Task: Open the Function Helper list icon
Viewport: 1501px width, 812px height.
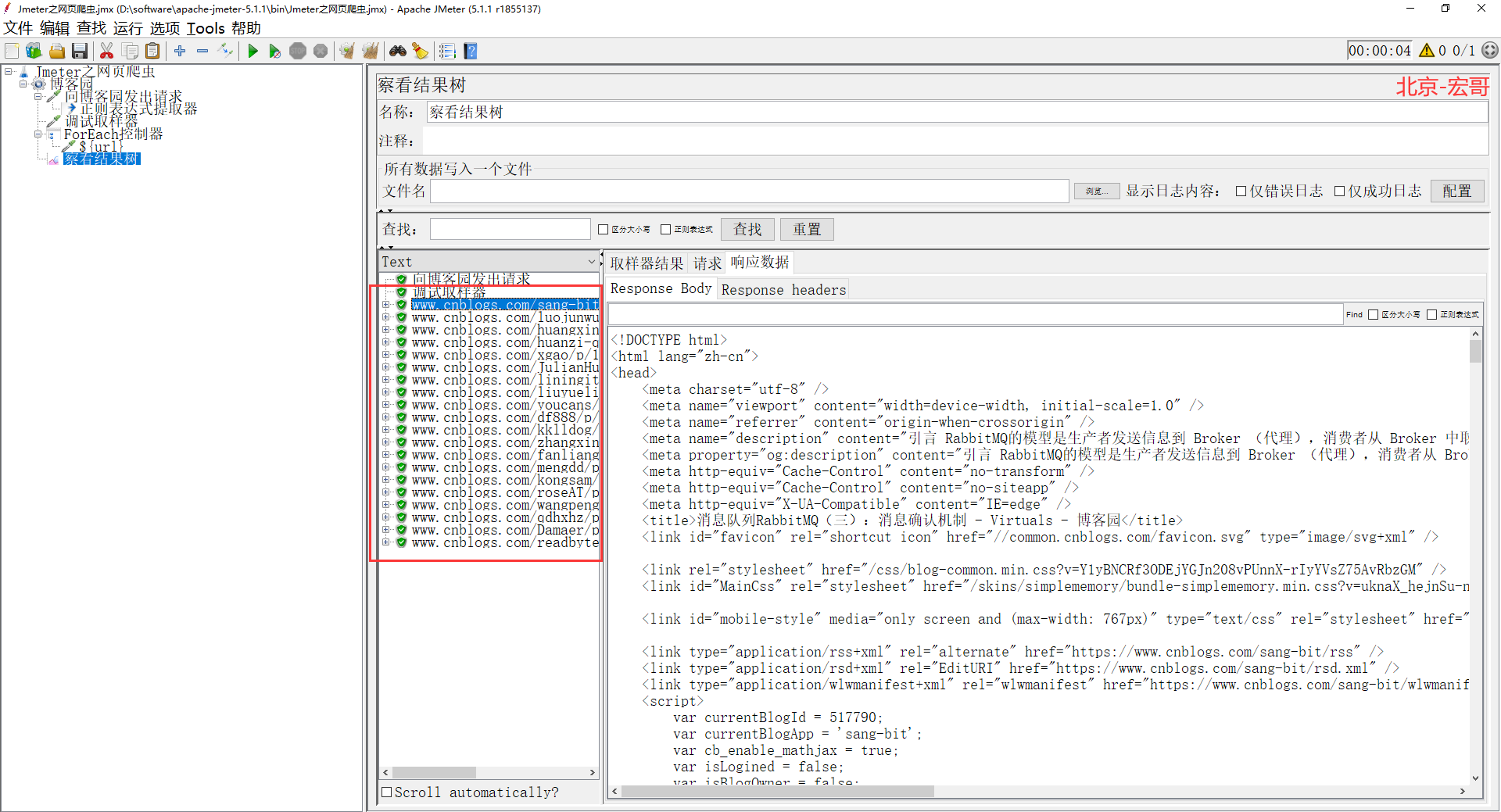Action: pos(447,51)
